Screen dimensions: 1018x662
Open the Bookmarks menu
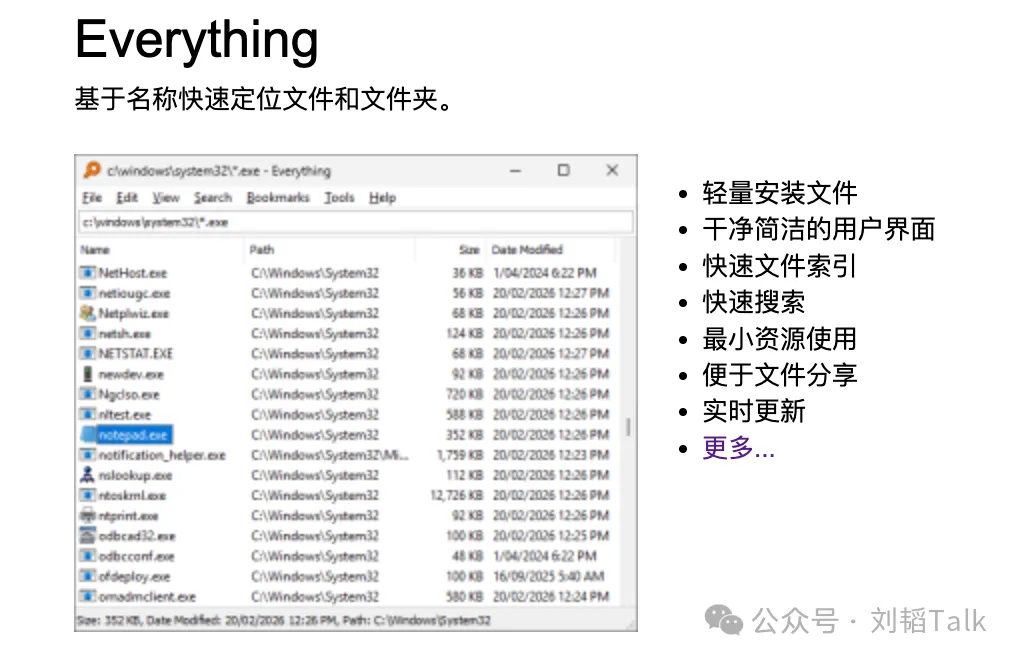(278, 197)
